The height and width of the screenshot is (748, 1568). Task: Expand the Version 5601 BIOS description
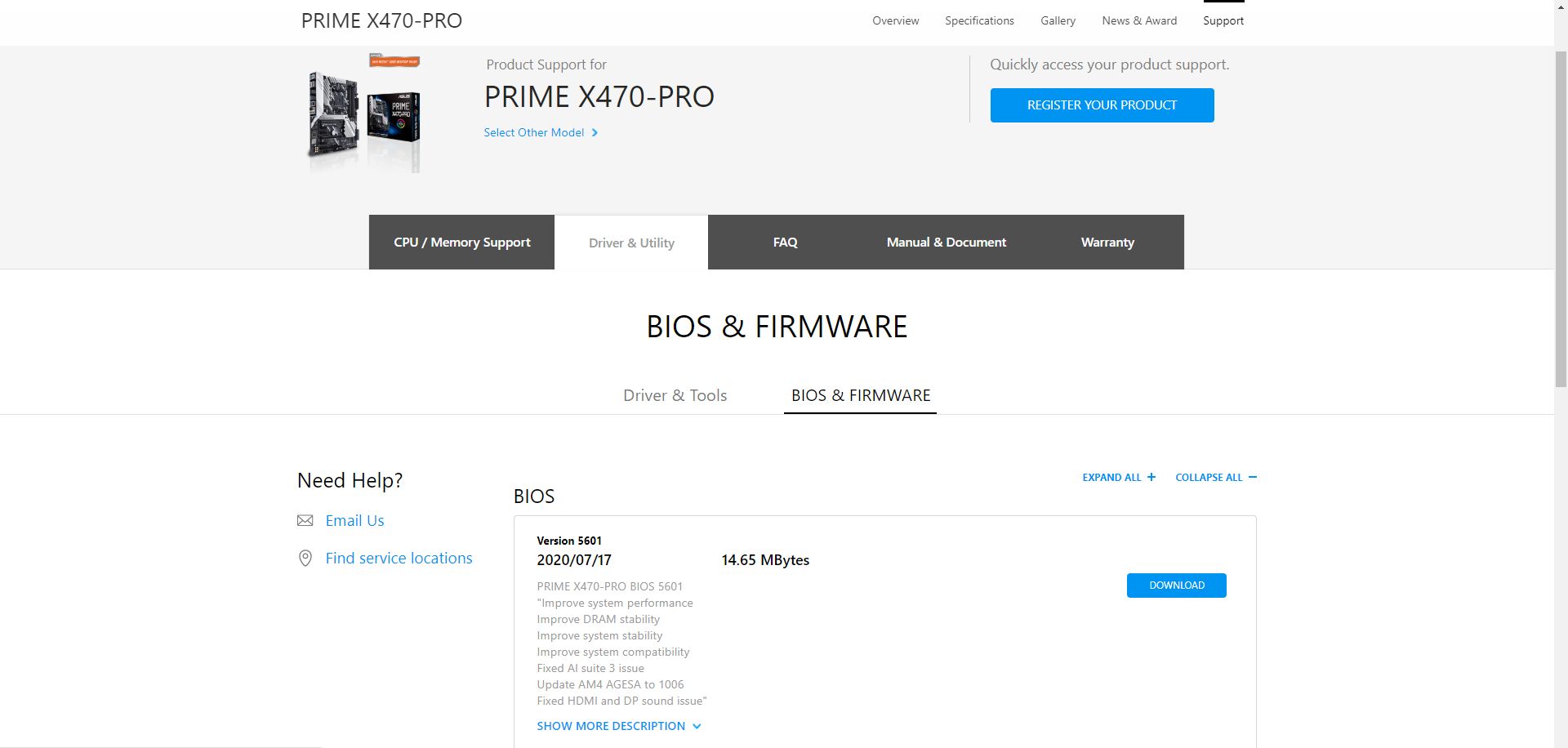[x=611, y=726]
